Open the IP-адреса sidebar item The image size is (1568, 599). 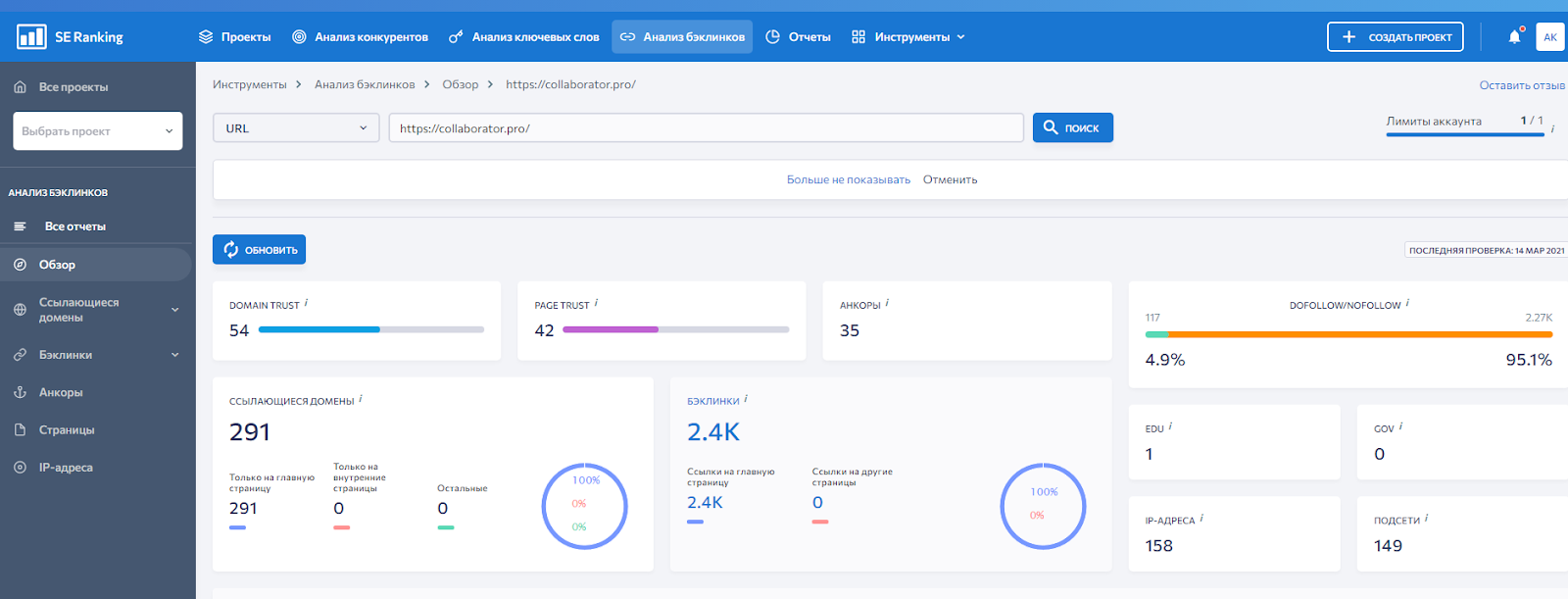tap(66, 468)
